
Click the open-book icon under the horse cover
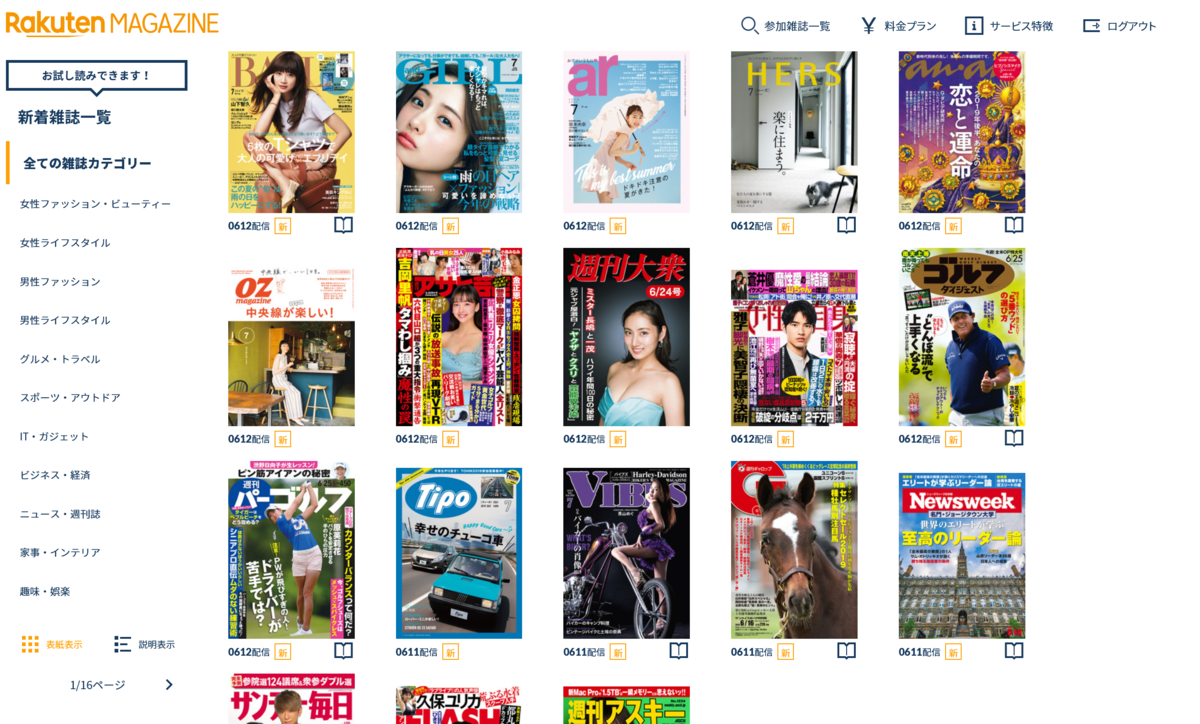click(x=846, y=651)
